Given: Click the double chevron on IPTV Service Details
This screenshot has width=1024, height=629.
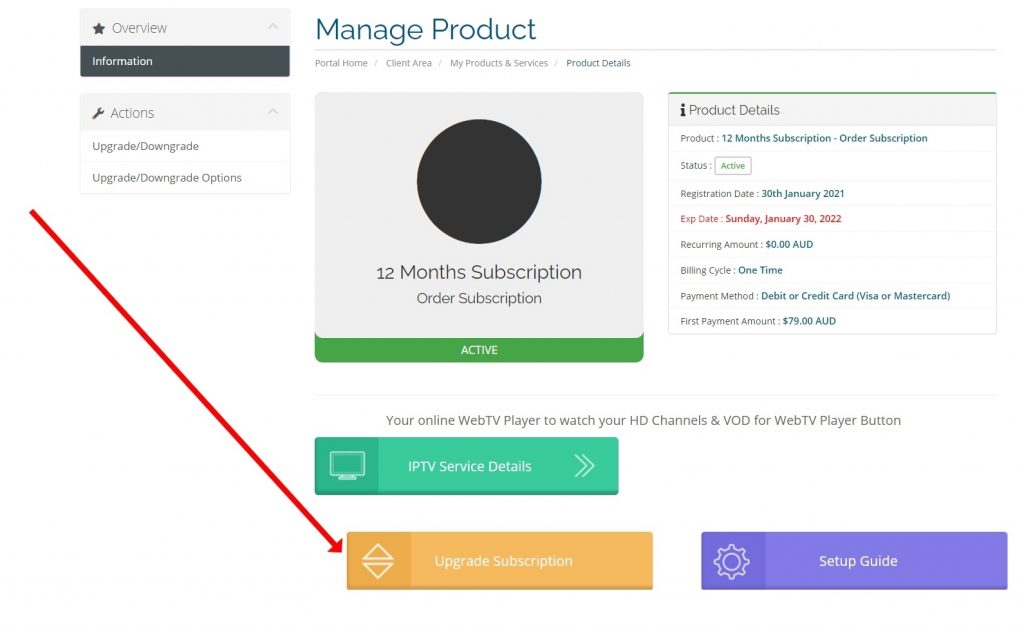Looking at the screenshot, I should (x=585, y=465).
